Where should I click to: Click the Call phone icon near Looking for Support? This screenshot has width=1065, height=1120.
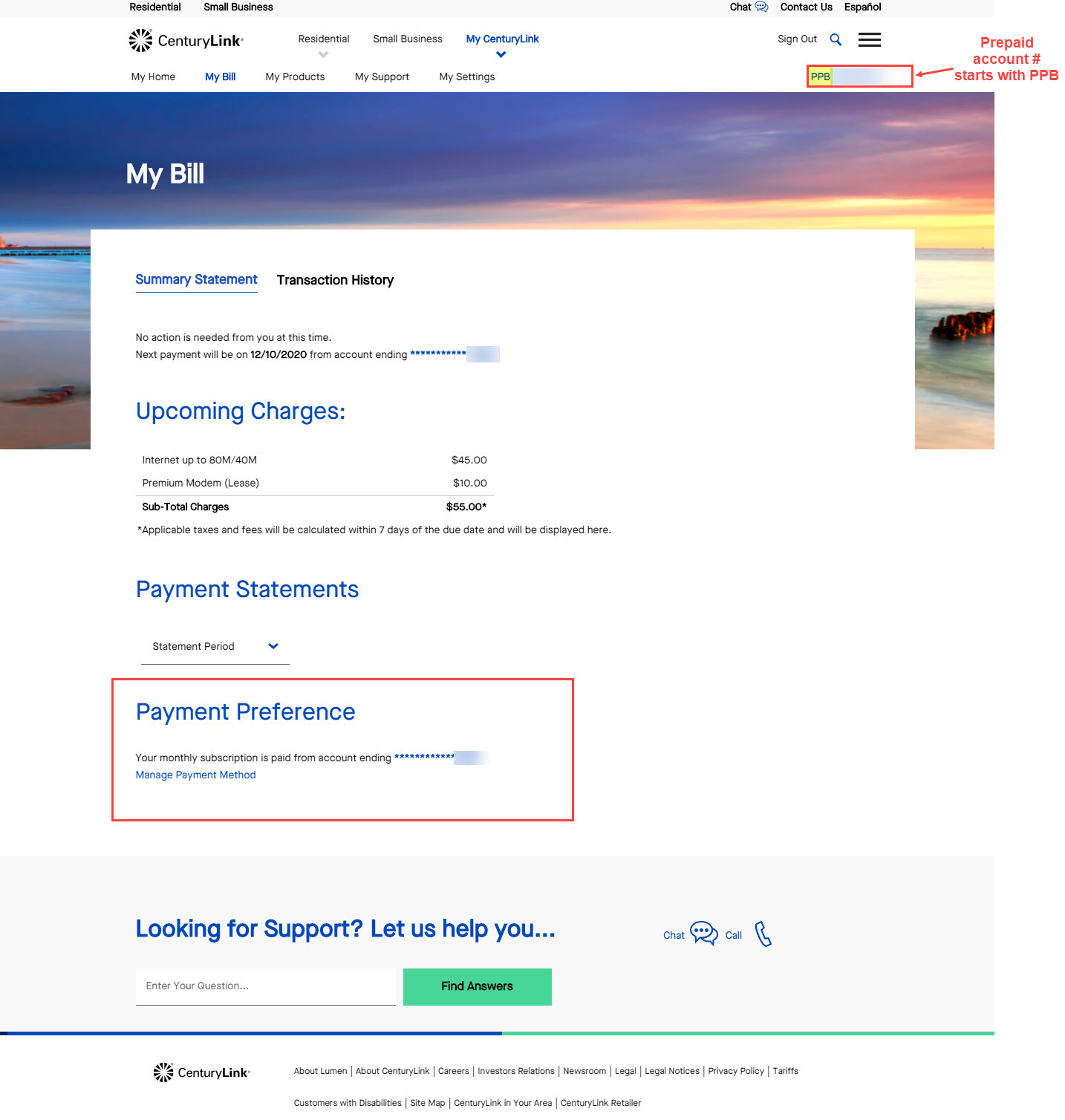(763, 934)
